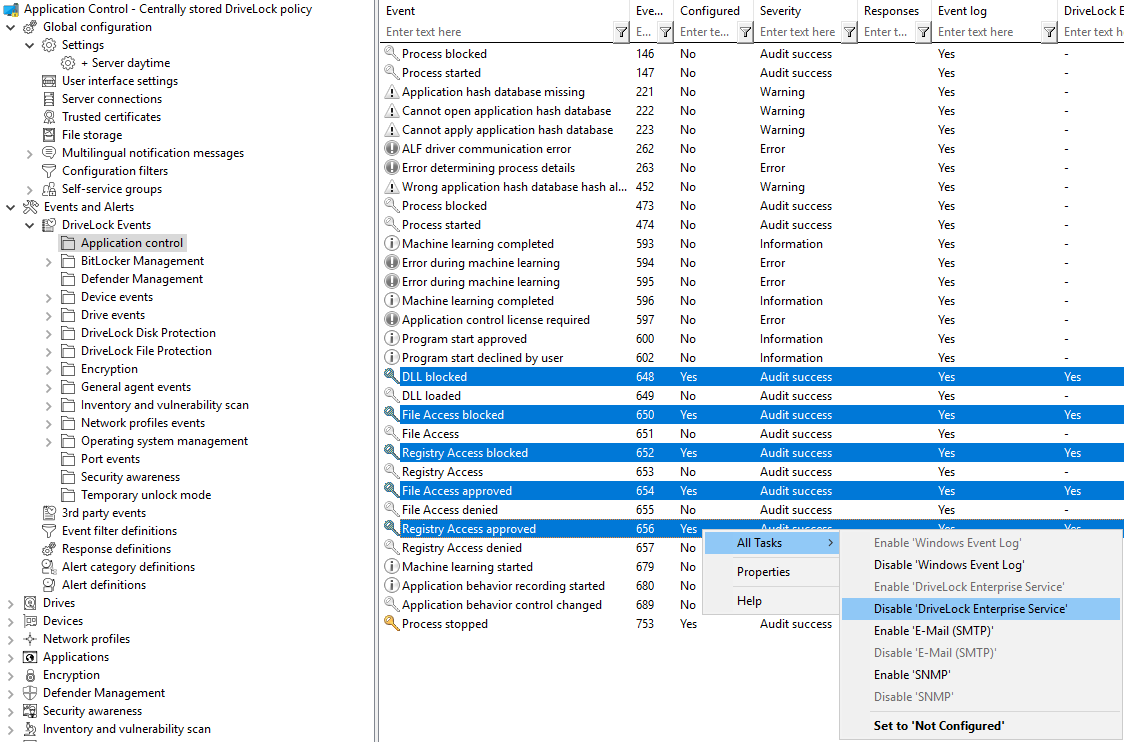Open Properties from the context menu
Screen dimensions: 1124x742
[x=763, y=572]
